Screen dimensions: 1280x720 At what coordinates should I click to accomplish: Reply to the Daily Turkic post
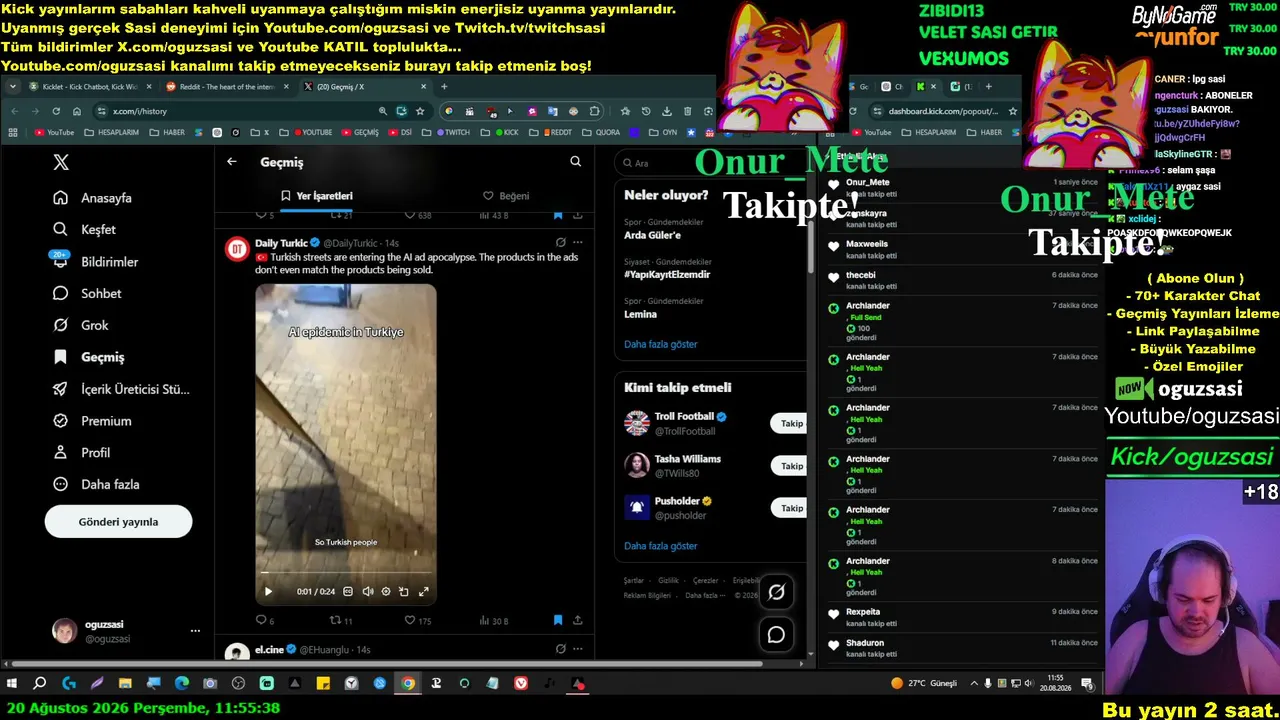point(264,621)
